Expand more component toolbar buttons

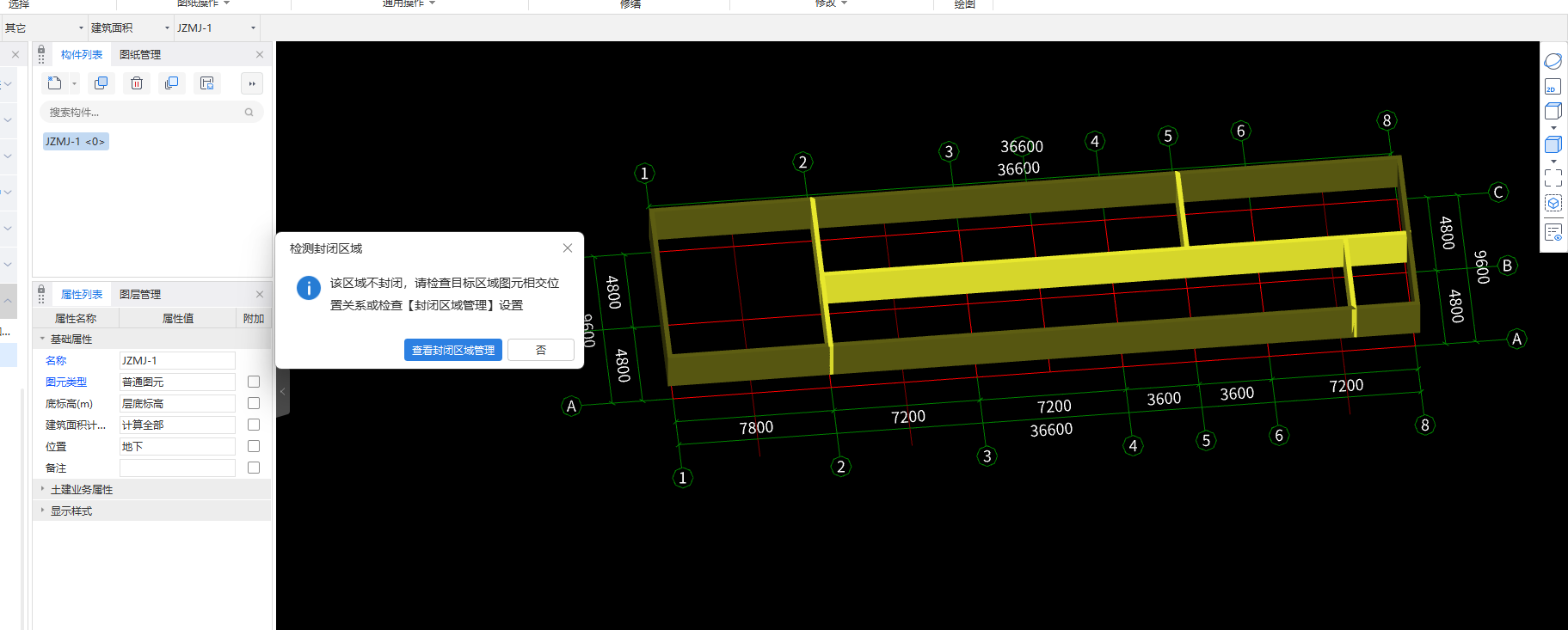pyautogui.click(x=252, y=83)
